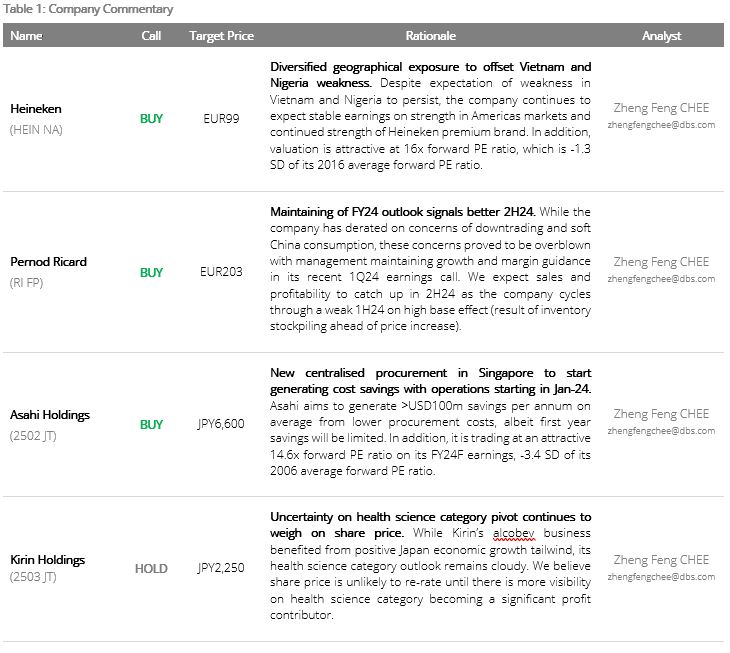The height and width of the screenshot is (653, 730).
Task: Click the "Name" column header
Action: coord(27,36)
